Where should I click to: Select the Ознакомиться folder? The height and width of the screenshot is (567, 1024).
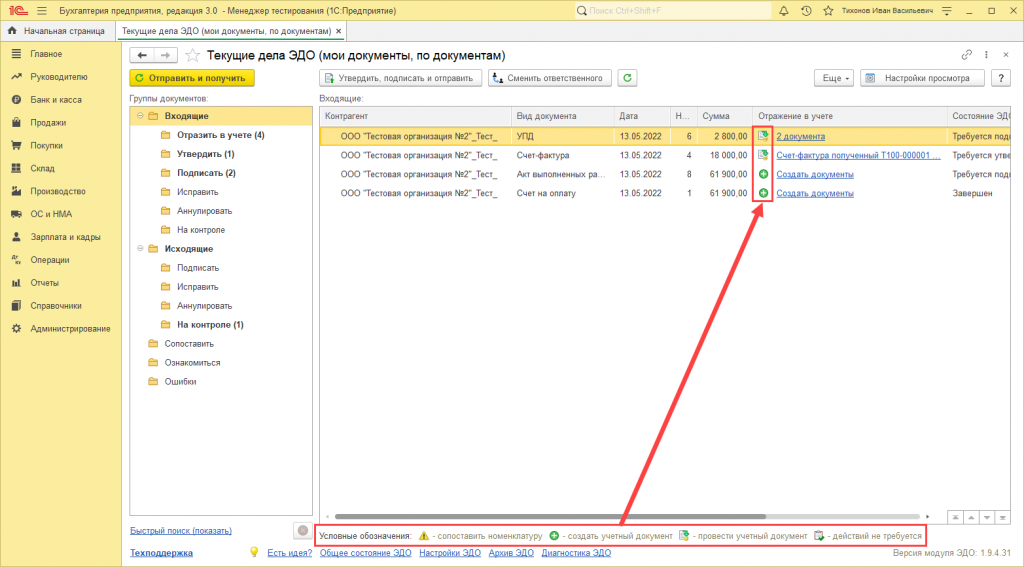[x=192, y=362]
